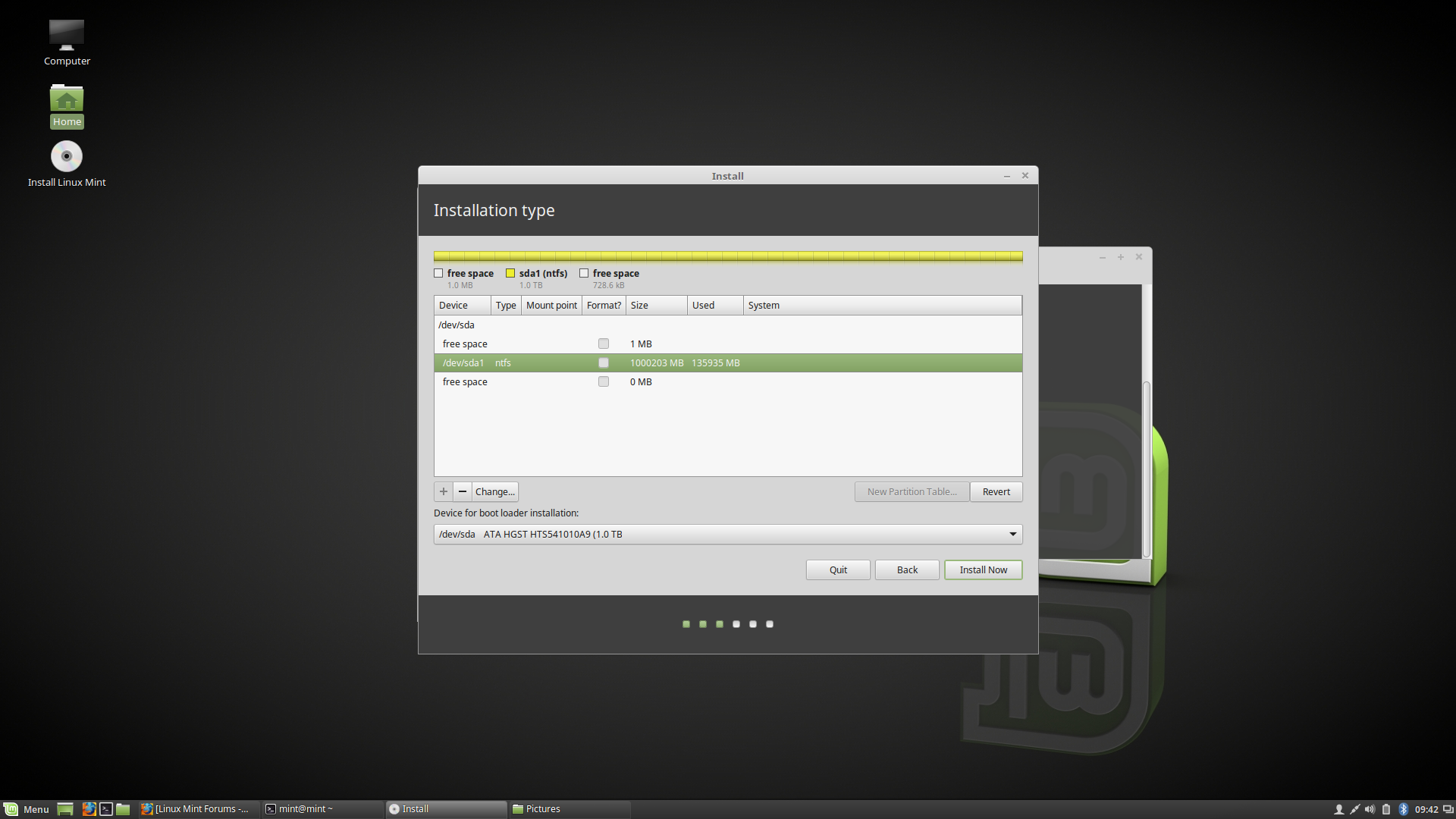Select the 0 MB free space row
Viewport: 1456px width, 819px height.
pyautogui.click(x=728, y=381)
